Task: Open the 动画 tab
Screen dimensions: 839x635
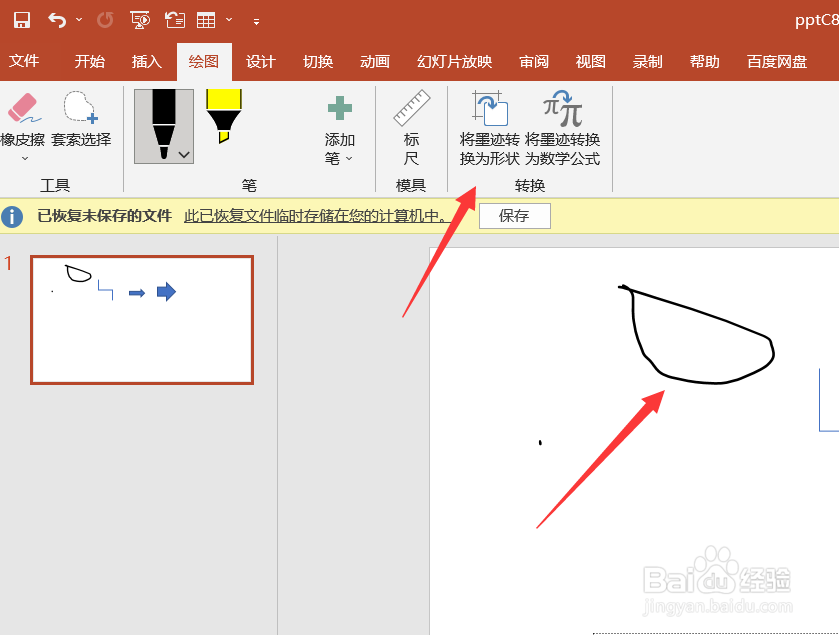Action: (375, 62)
